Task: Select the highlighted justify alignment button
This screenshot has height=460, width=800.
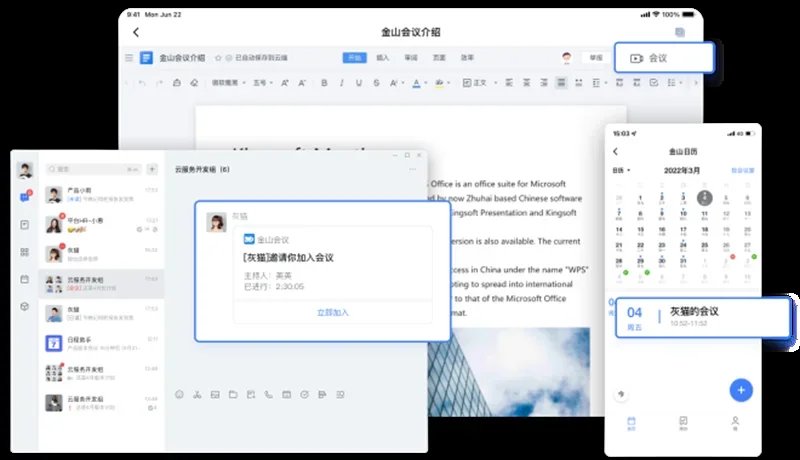Action: (561, 83)
